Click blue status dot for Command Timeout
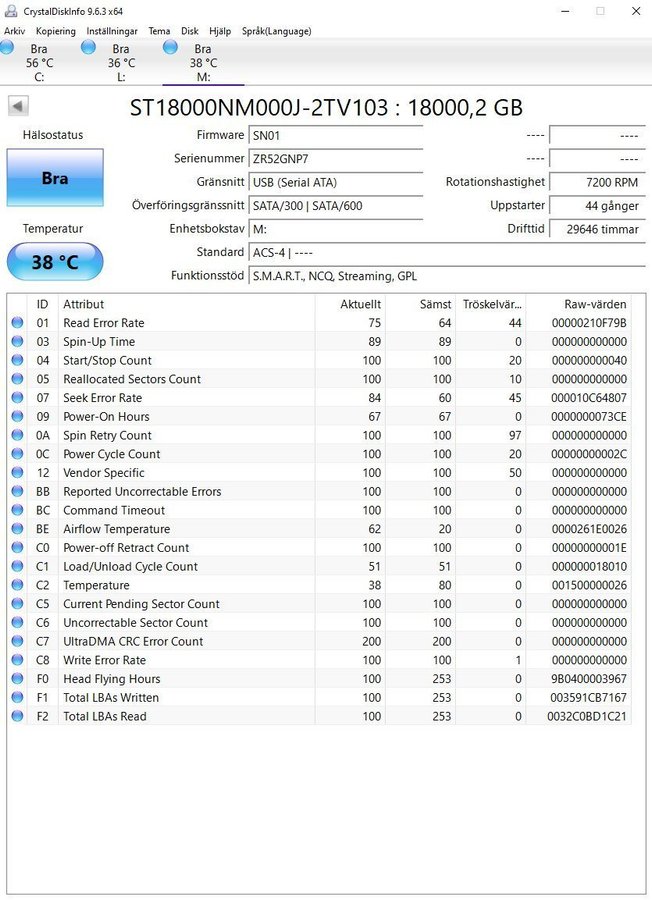This screenshot has width=652, height=900. click(17, 510)
